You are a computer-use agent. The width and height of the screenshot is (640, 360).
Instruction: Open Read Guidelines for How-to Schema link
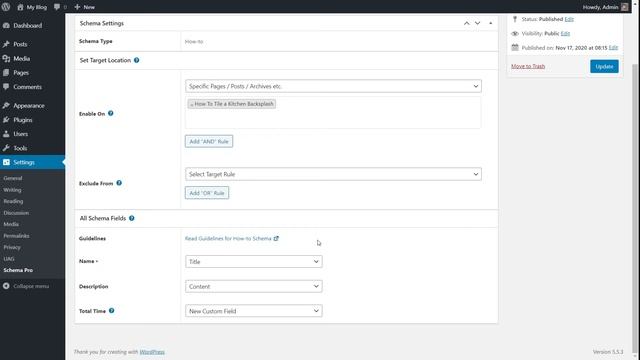228,238
